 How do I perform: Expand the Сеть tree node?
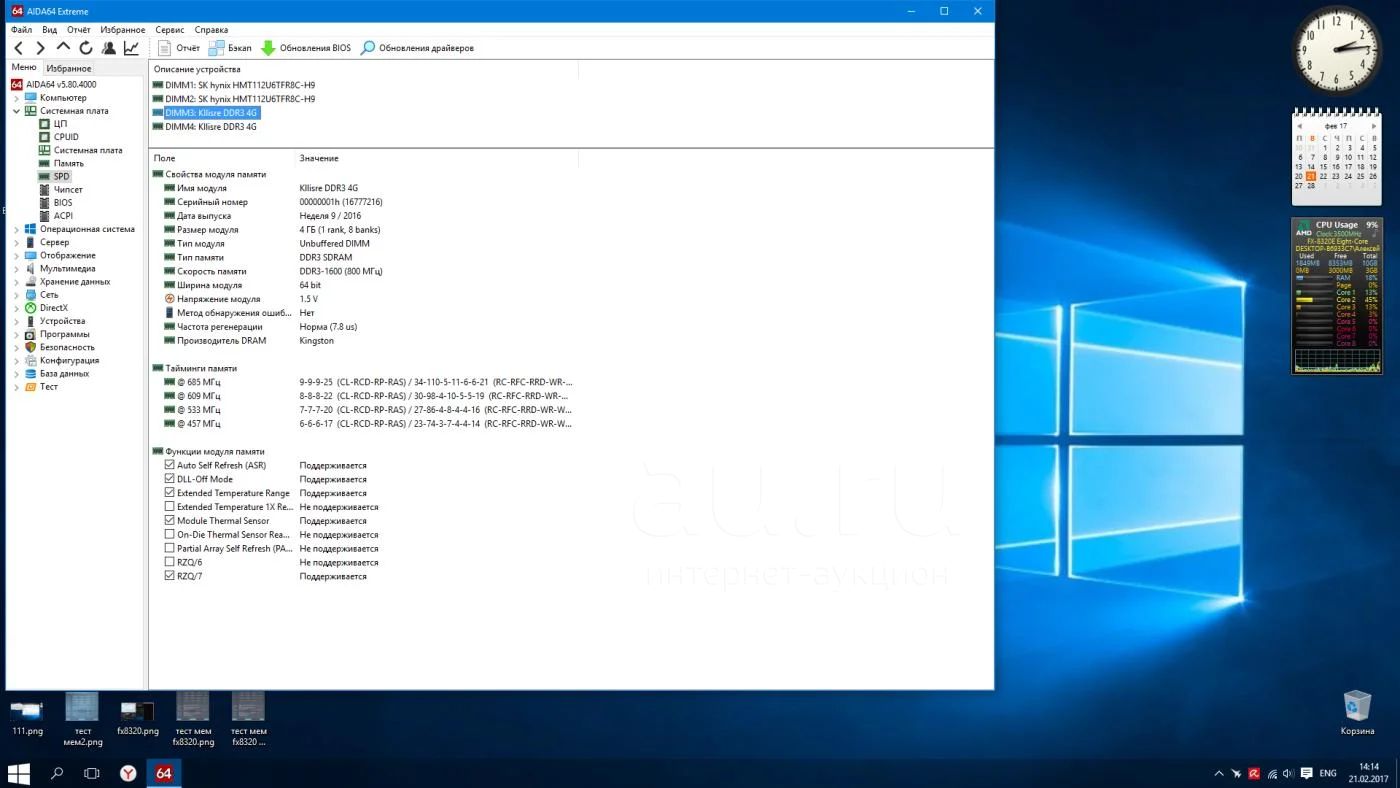click(17, 295)
